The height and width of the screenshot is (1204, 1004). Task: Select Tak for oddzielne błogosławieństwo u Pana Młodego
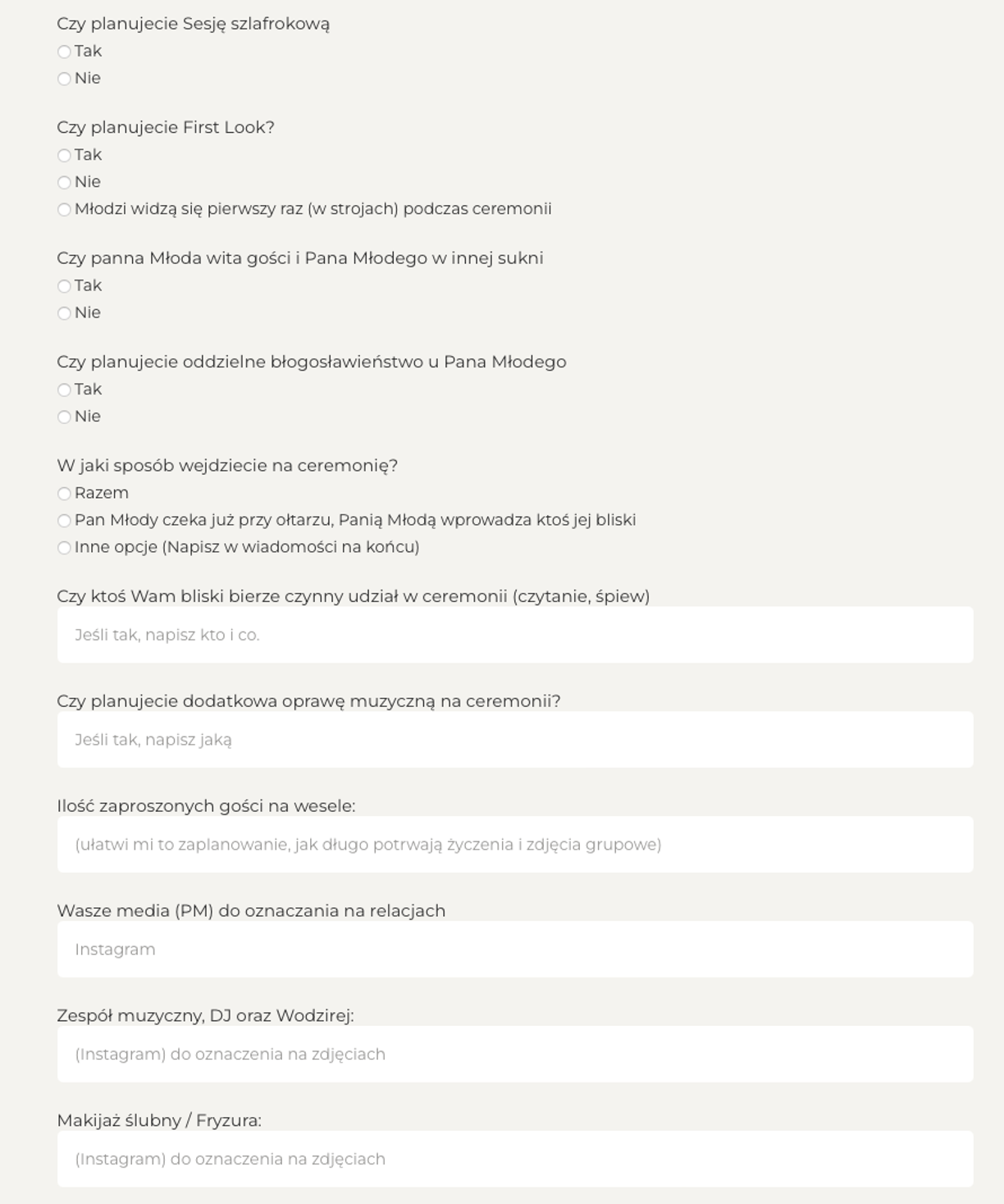click(x=64, y=390)
